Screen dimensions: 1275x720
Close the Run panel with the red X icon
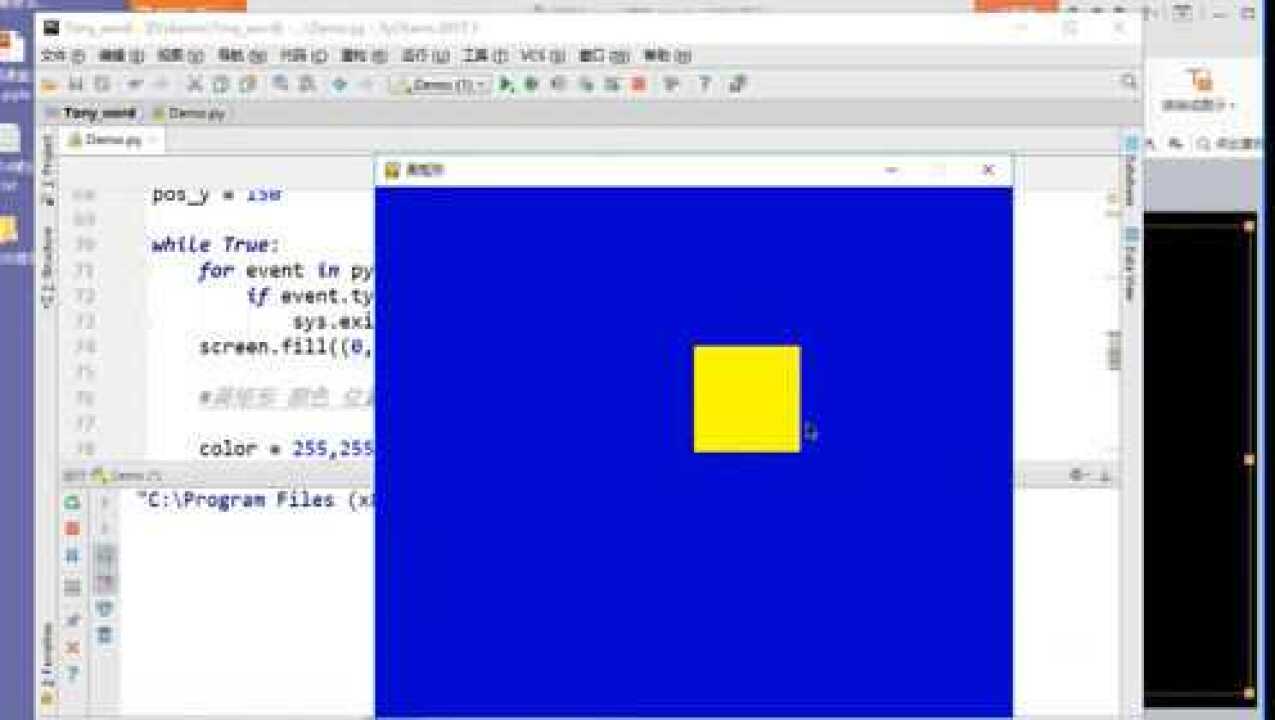point(72,648)
